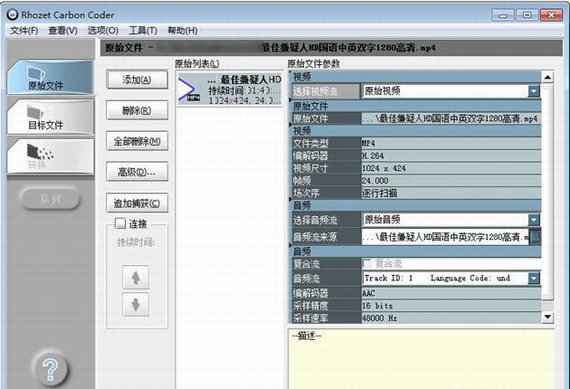Viewport: 570px width, 389px height.
Task: Open the 工具(T) menu
Action: click(x=143, y=31)
